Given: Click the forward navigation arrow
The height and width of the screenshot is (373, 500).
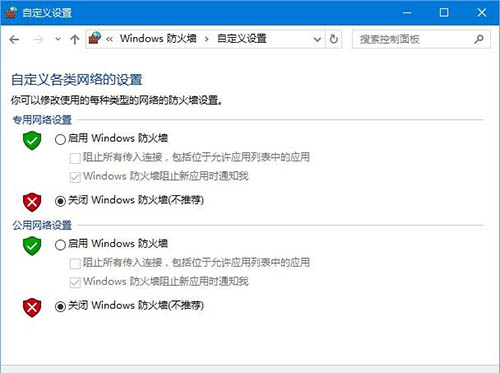Looking at the screenshot, I should pyautogui.click(x=38, y=40).
